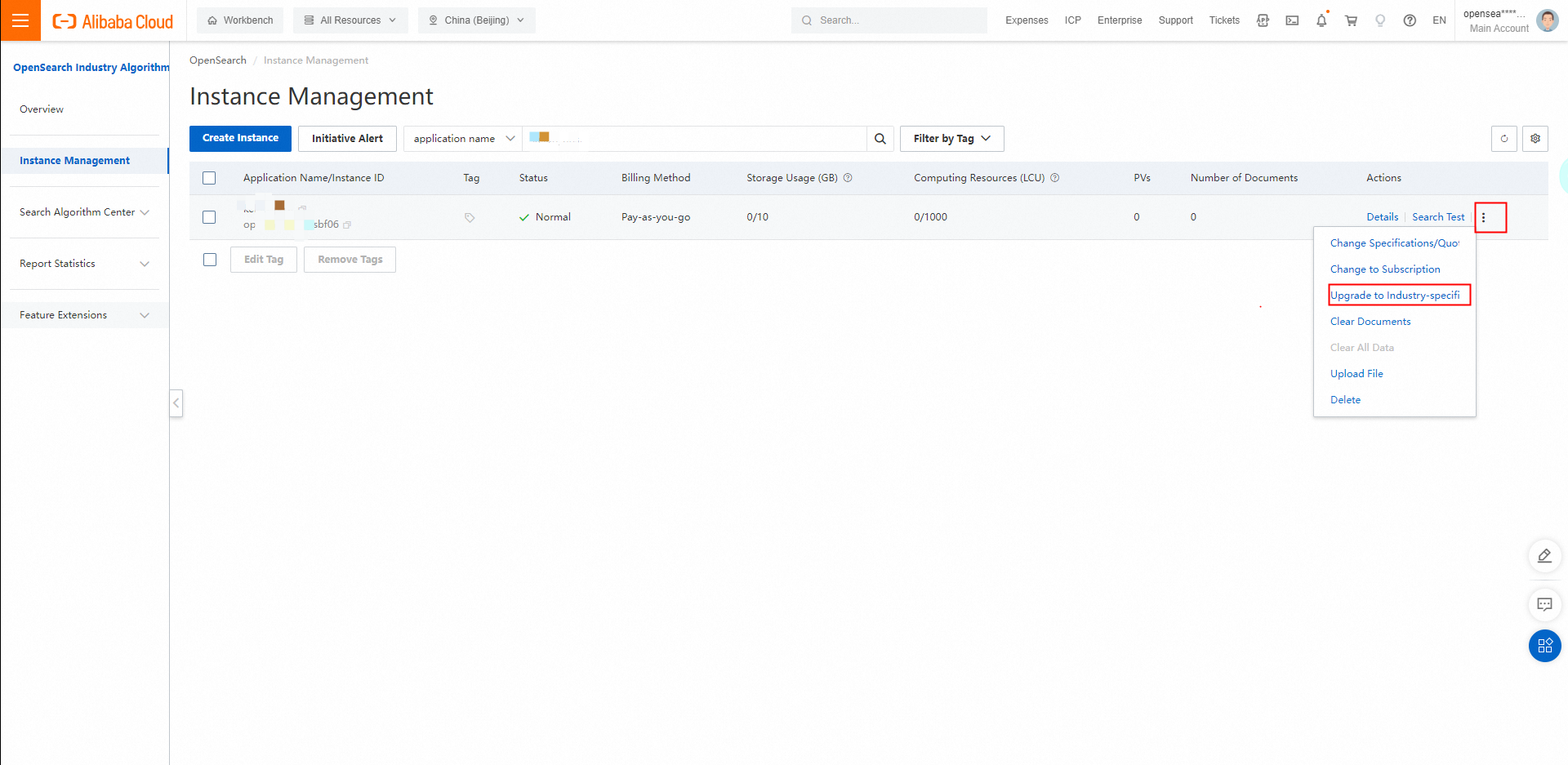Click the user avatar picture
Image resolution: width=1568 pixels, height=765 pixels.
(1547, 20)
